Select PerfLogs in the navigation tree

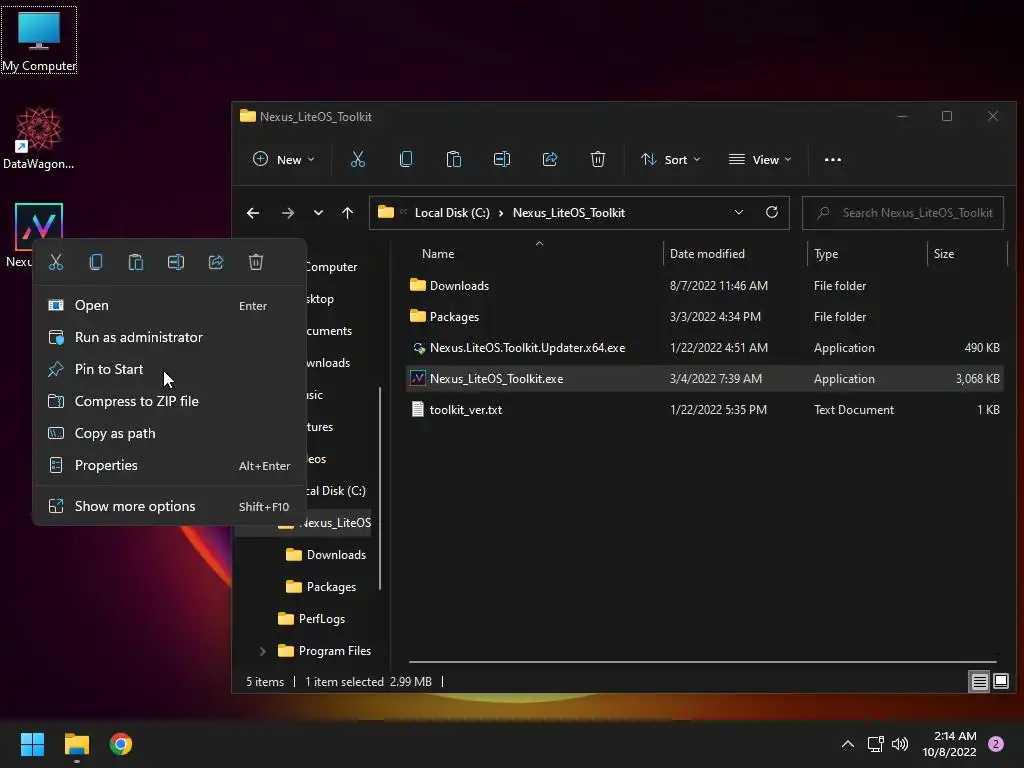click(x=311, y=619)
